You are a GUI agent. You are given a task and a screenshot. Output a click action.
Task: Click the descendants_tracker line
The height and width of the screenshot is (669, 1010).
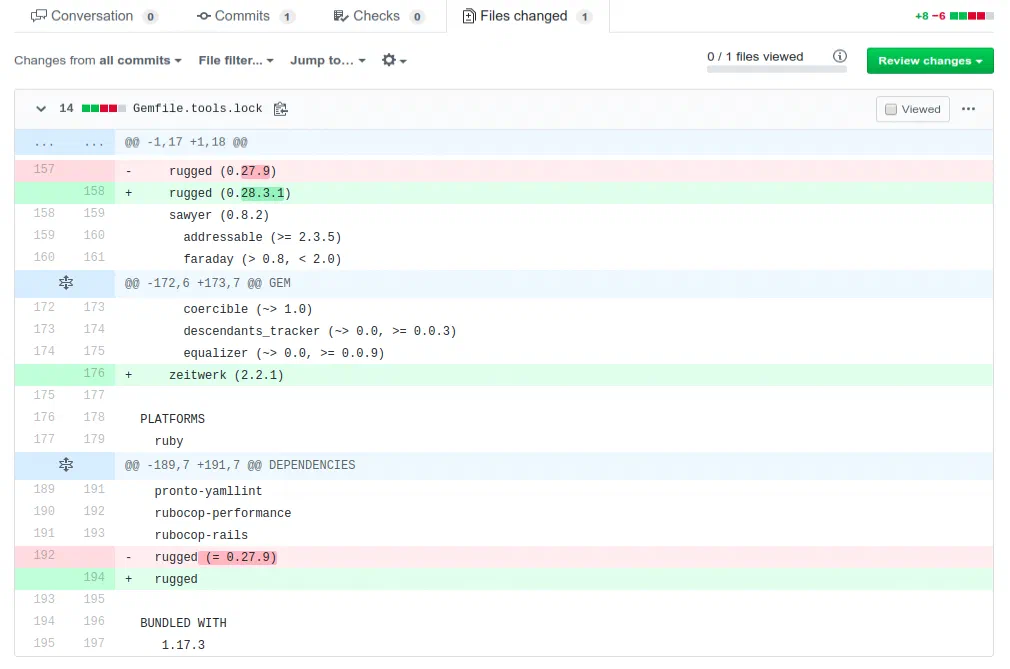[504, 330]
